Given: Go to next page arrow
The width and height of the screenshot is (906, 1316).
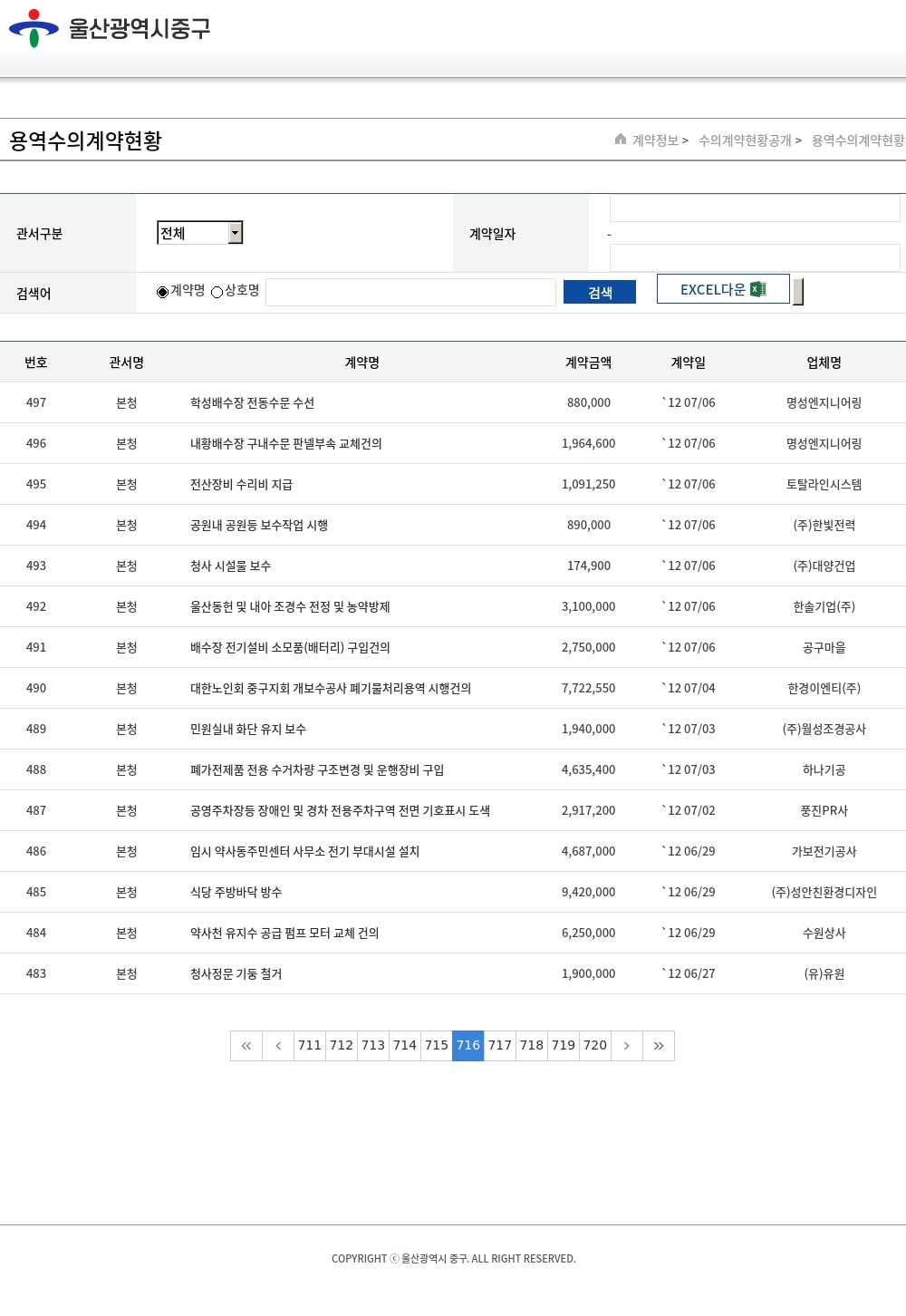Looking at the screenshot, I should (x=626, y=1046).
